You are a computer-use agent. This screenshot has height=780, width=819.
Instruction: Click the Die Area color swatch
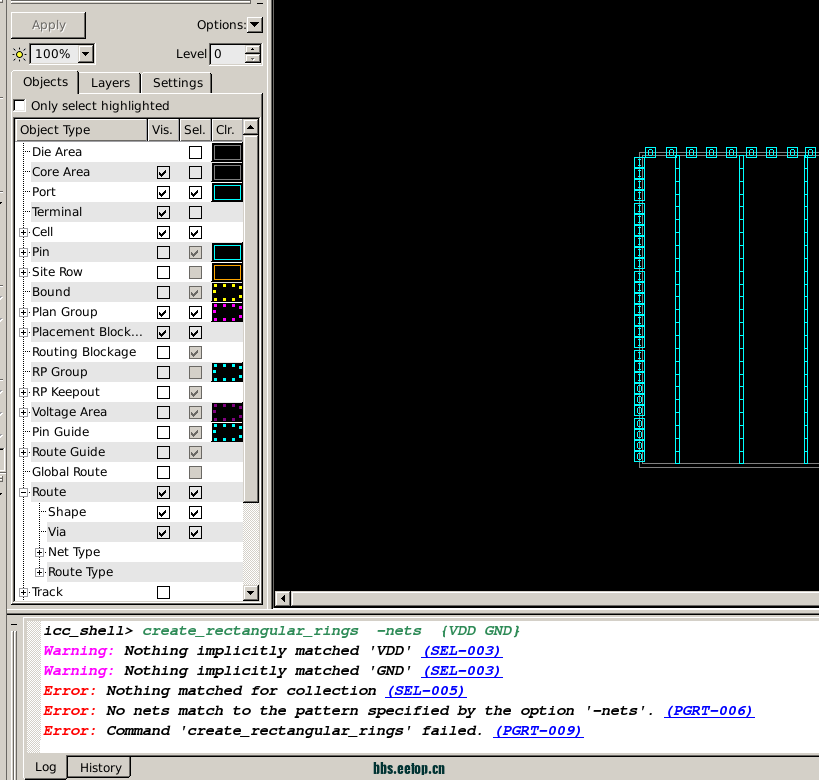(227, 153)
